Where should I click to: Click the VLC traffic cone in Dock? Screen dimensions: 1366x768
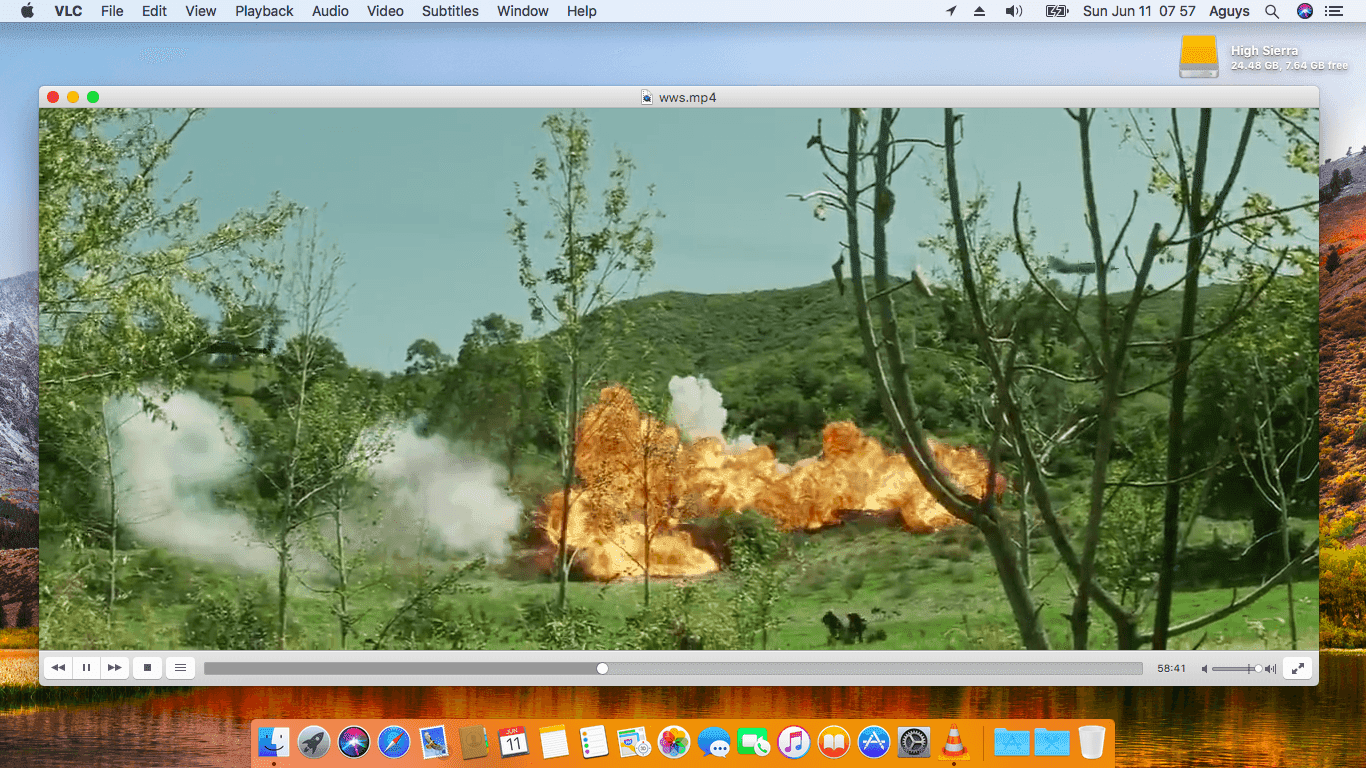click(x=954, y=742)
